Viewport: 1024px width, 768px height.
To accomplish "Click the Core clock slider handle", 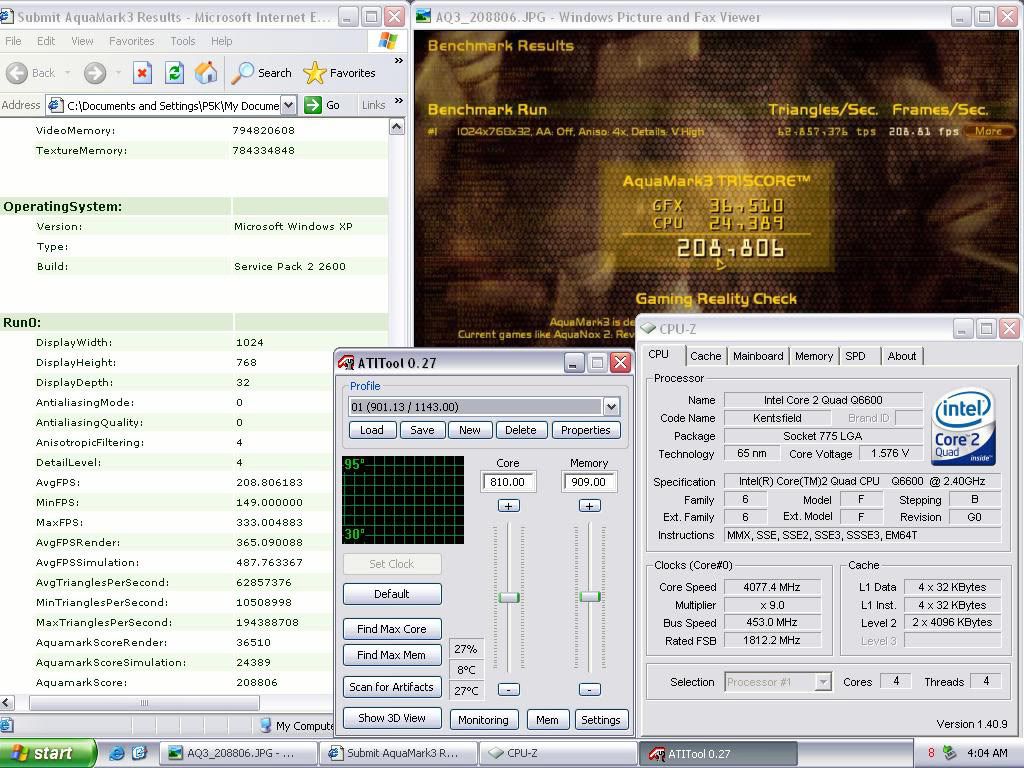I will point(509,597).
